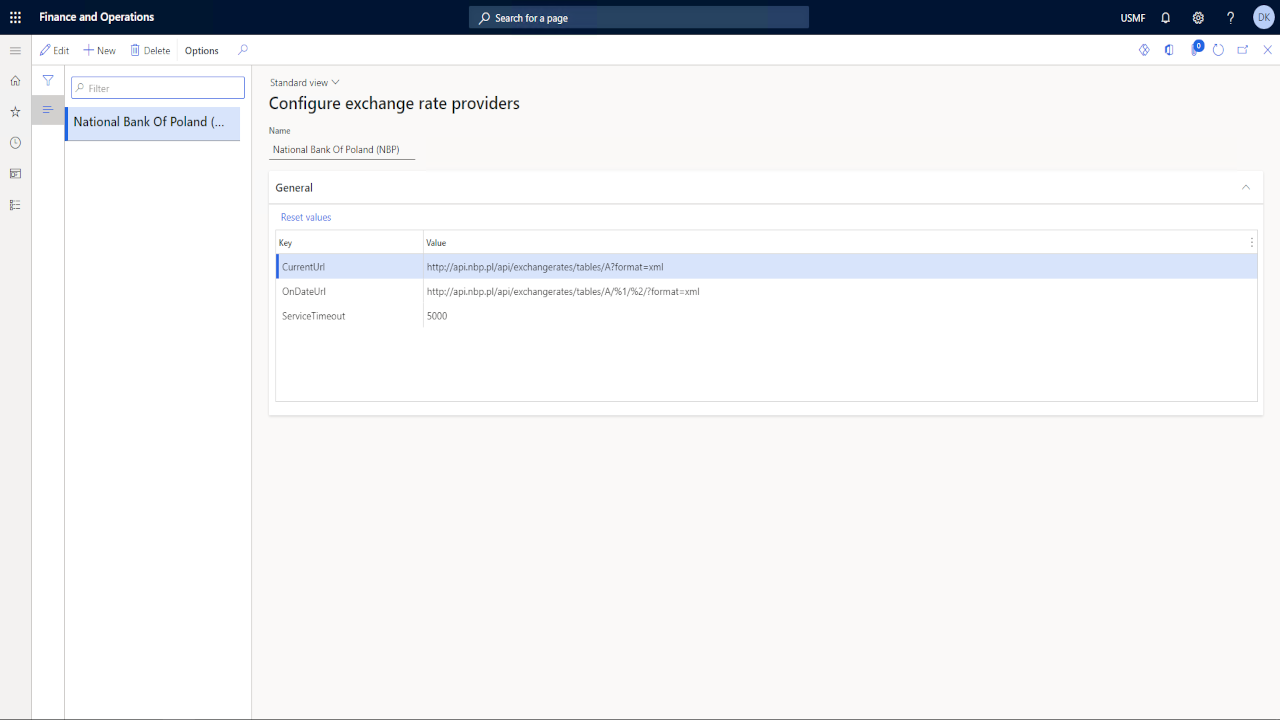Screen dimensions: 1280x720
Task: Open in new window icon
Action: [x=1243, y=50]
